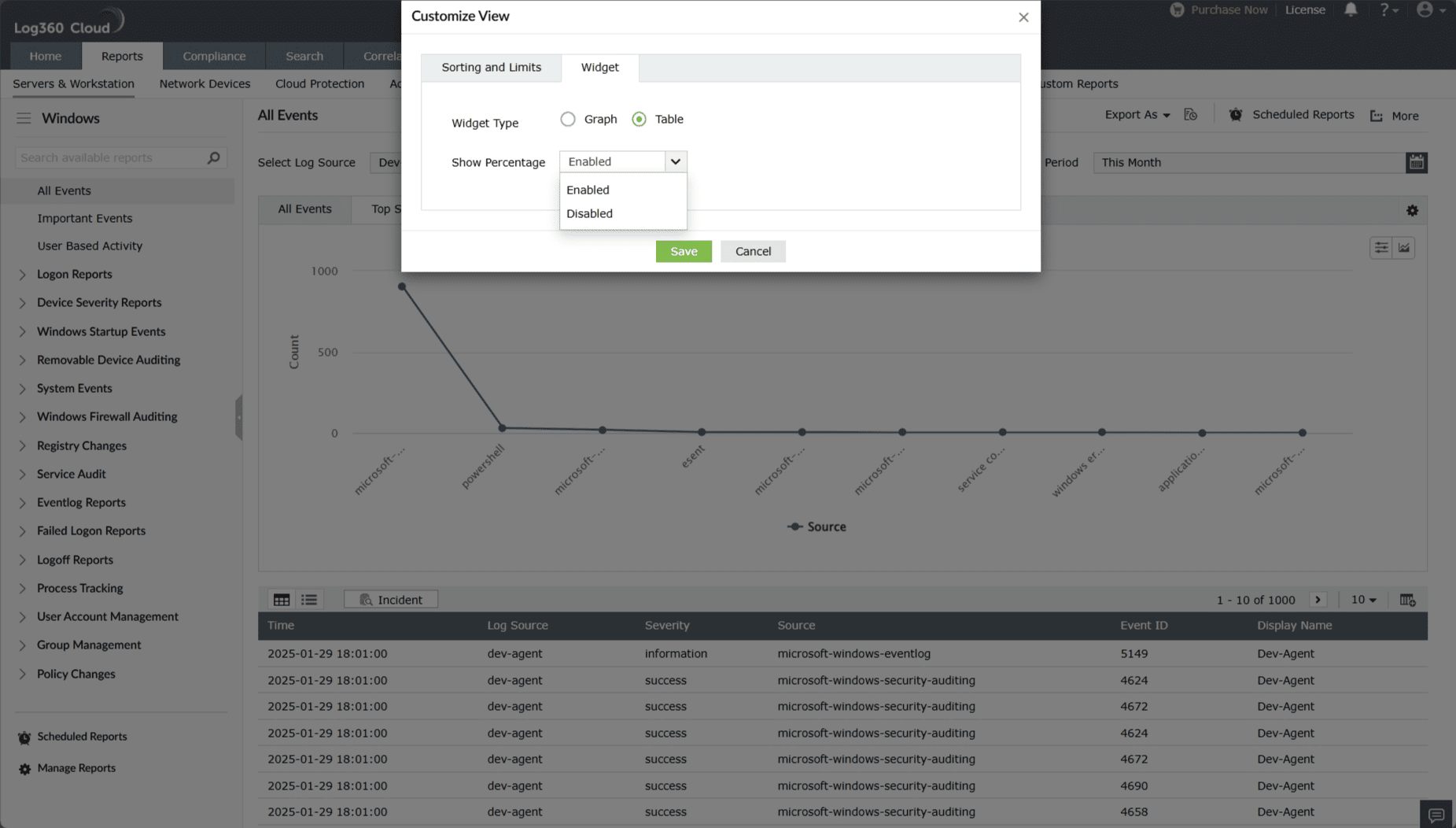This screenshot has height=828, width=1456.
Task: Open the user account profile icon
Action: click(x=1431, y=9)
